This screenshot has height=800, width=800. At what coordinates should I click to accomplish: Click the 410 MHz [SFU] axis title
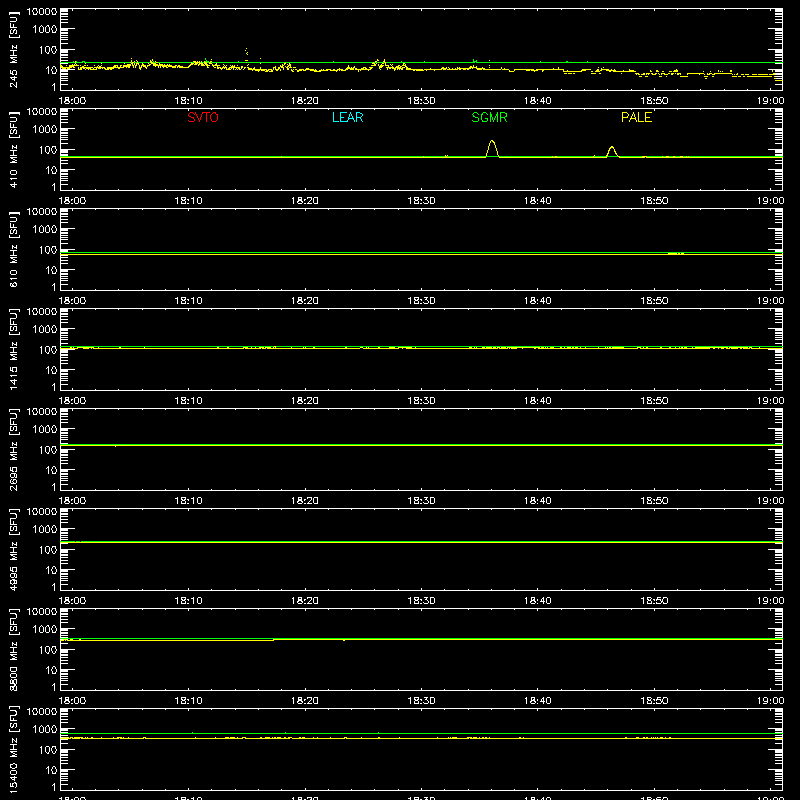(x=13, y=151)
